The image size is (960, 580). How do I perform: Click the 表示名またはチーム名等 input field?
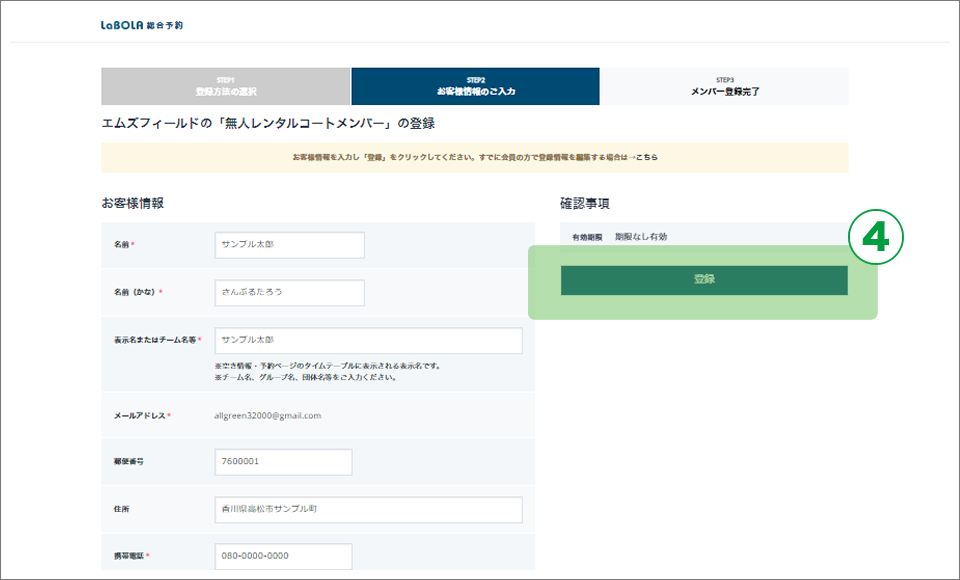tap(368, 340)
